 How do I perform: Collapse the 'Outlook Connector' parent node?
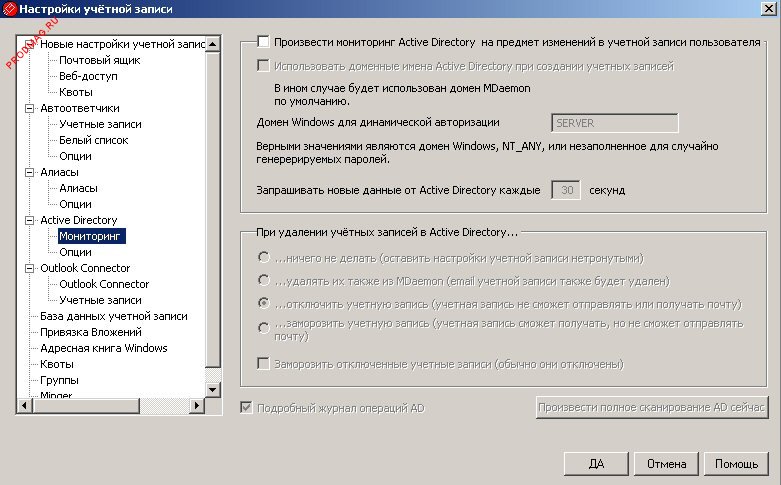pos(30,268)
